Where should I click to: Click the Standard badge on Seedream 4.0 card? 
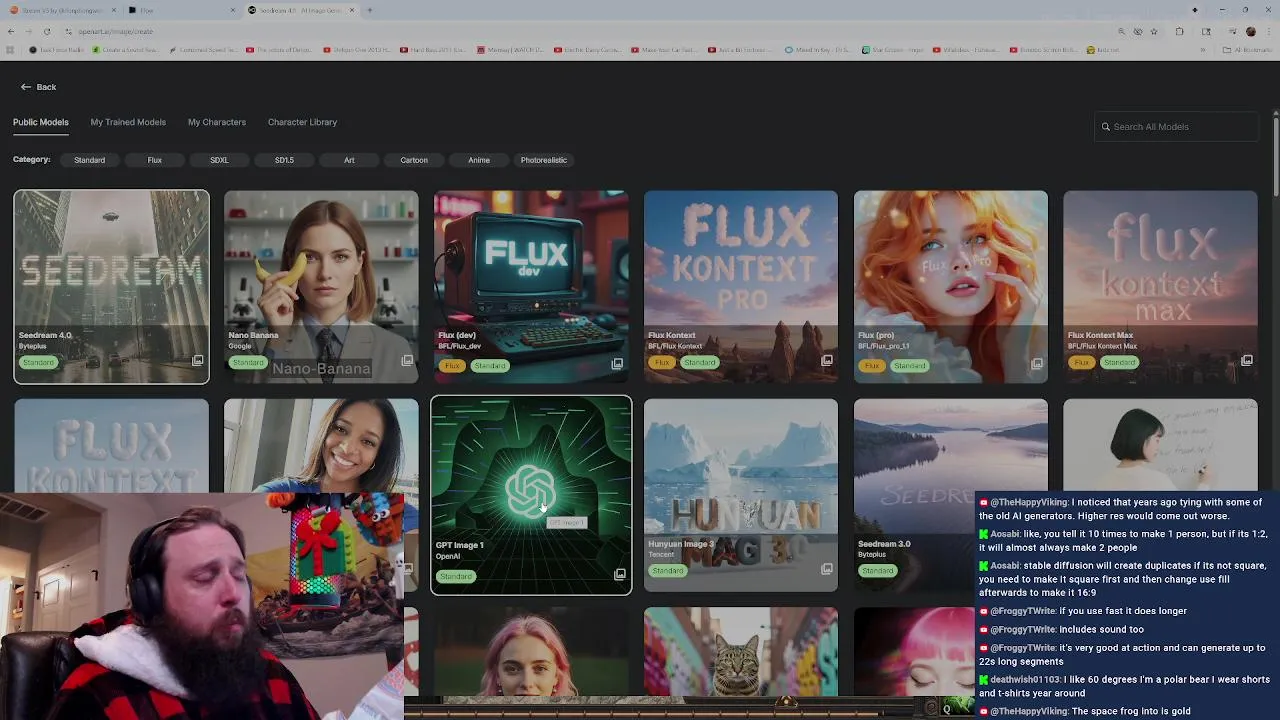[x=38, y=362]
